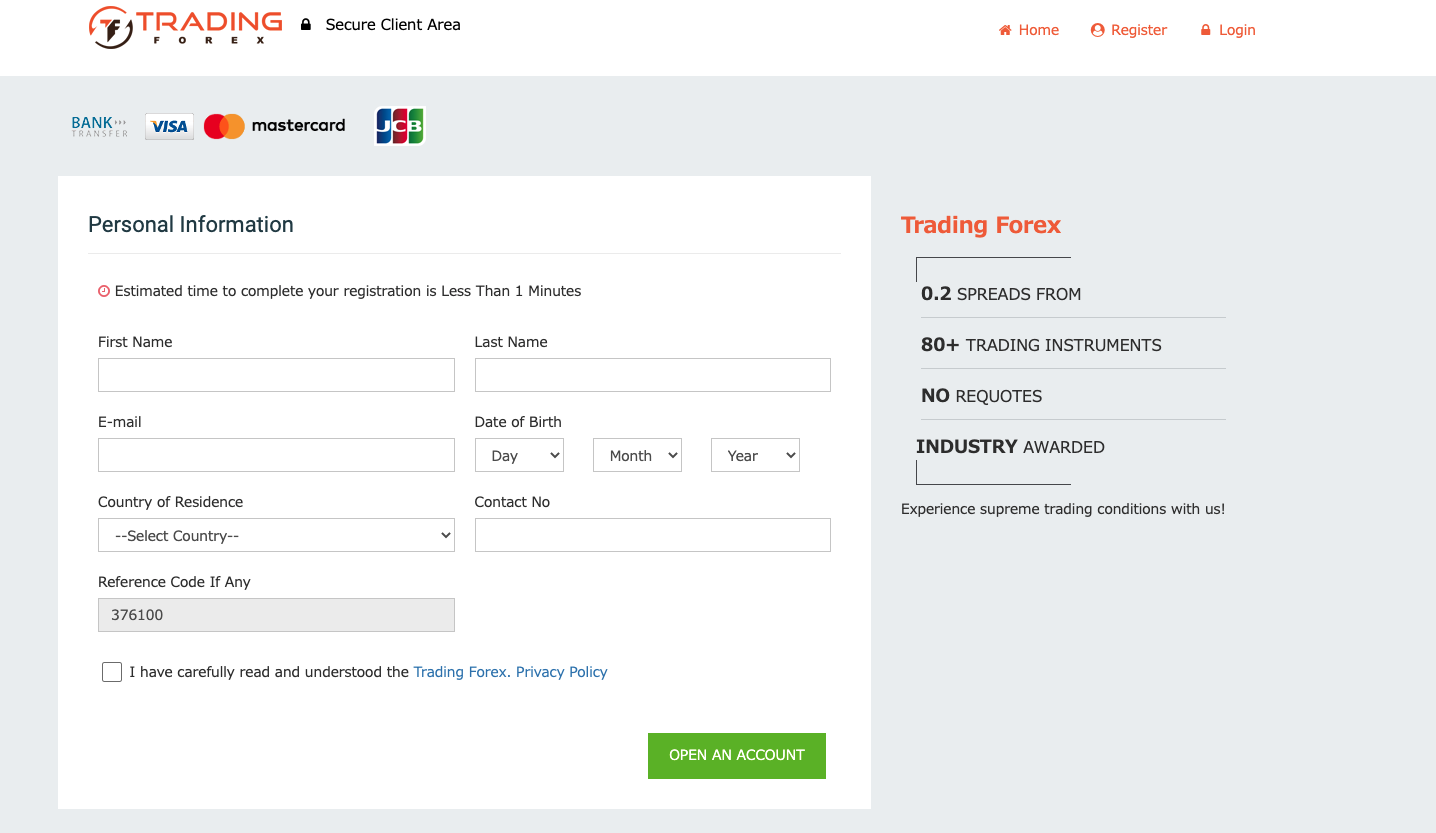1436x833 pixels.
Task: Tick the Privacy Policy agreement checkbox
Action: [112, 672]
